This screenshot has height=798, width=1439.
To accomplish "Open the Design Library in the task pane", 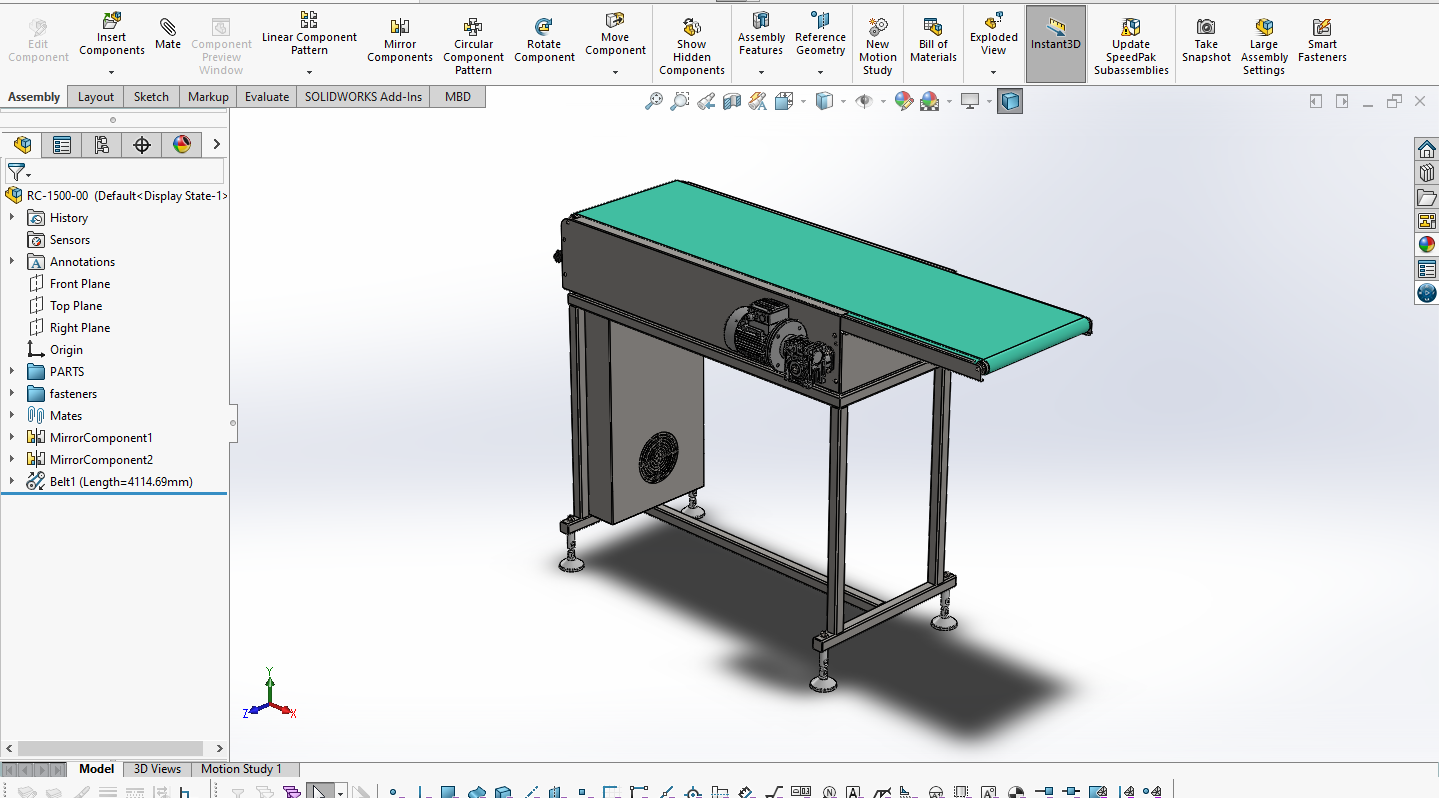I will (x=1426, y=173).
